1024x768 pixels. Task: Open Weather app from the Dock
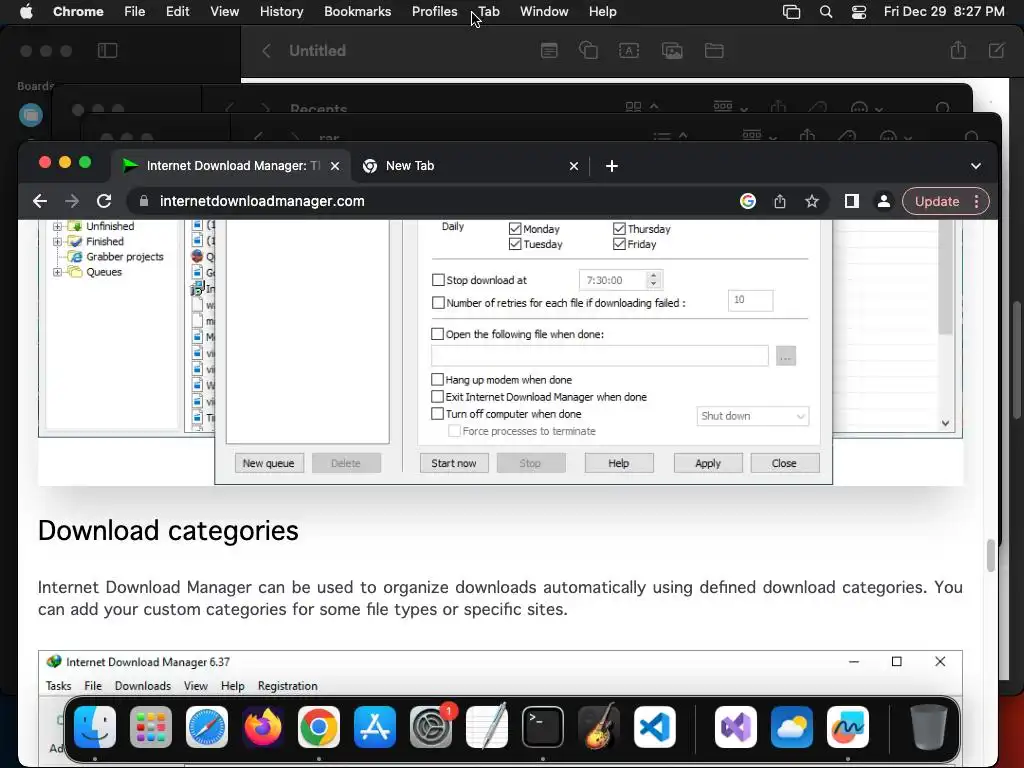pos(792,727)
